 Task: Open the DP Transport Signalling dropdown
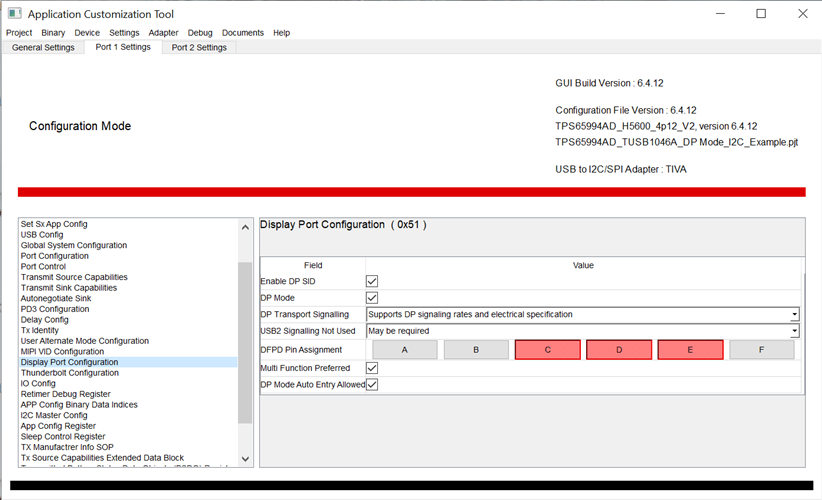coord(582,314)
